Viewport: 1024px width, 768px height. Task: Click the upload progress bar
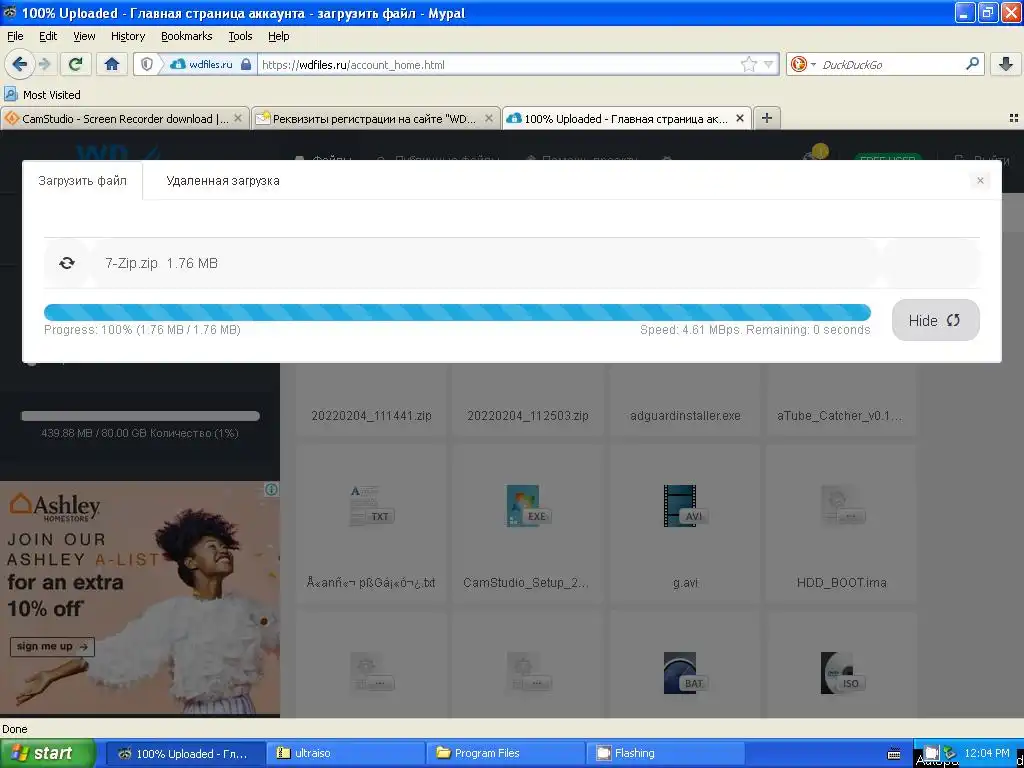click(x=457, y=312)
